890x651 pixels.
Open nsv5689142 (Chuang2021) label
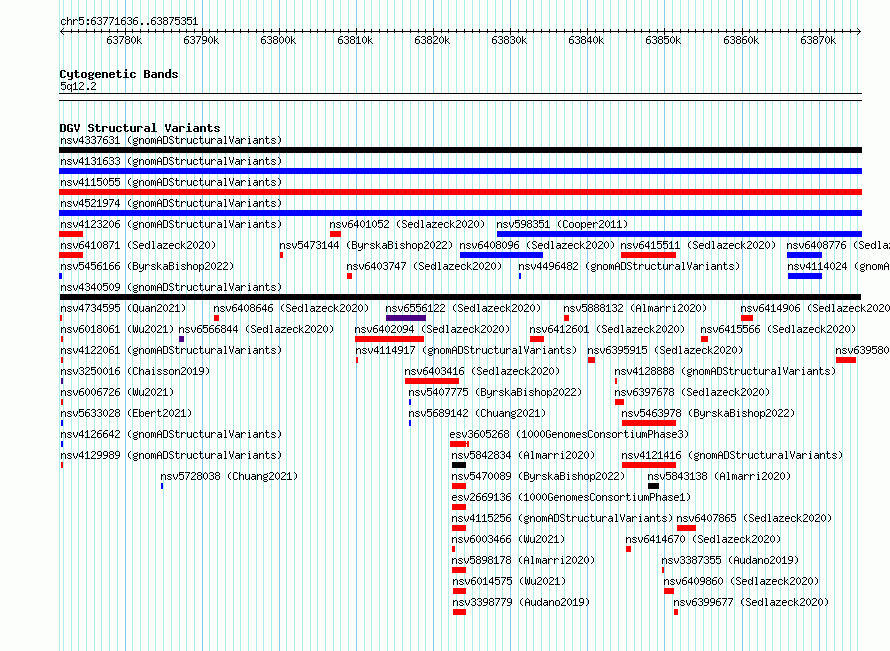click(477, 413)
